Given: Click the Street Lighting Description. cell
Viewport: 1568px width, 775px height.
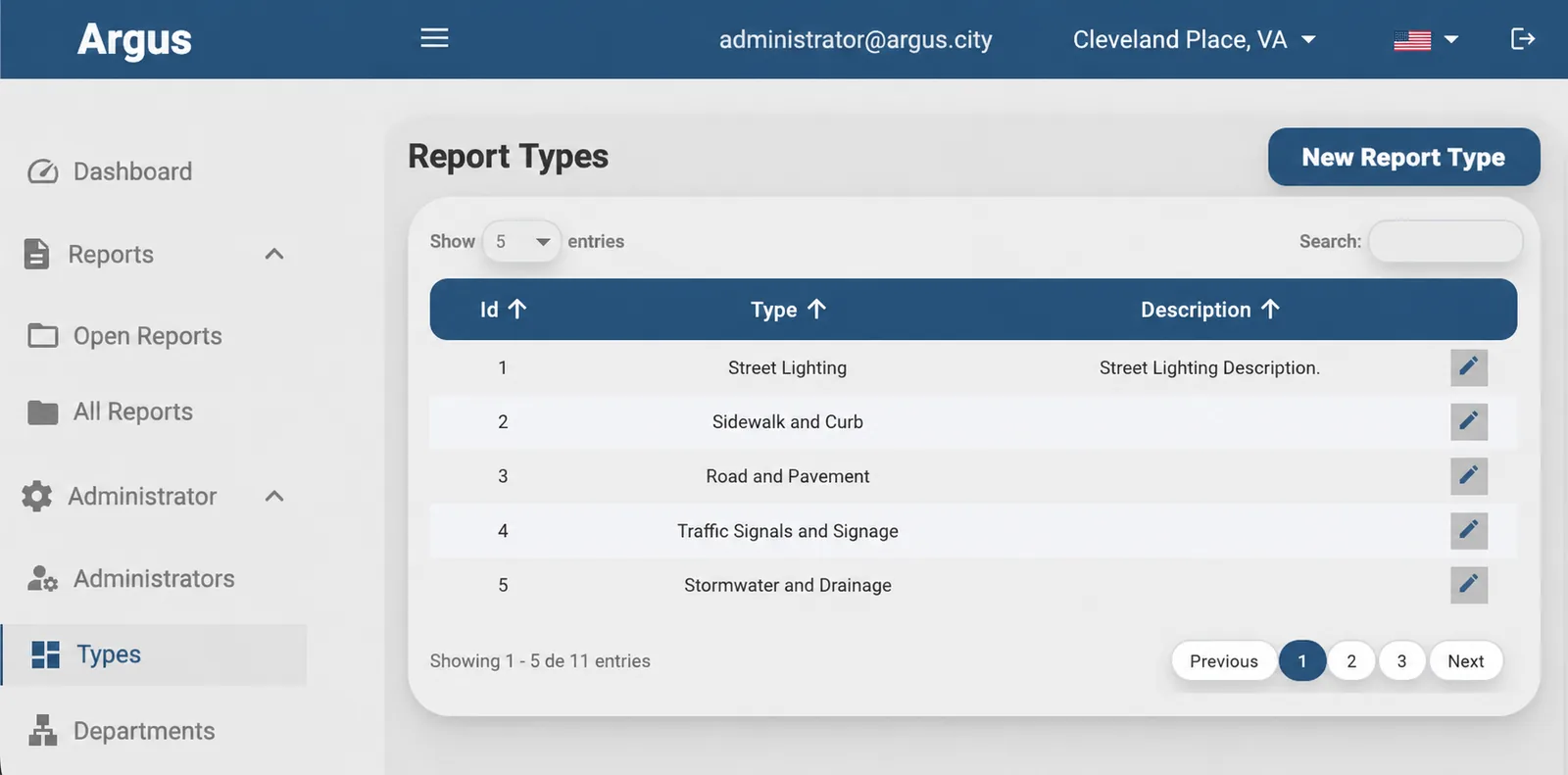Looking at the screenshot, I should (x=1209, y=367).
